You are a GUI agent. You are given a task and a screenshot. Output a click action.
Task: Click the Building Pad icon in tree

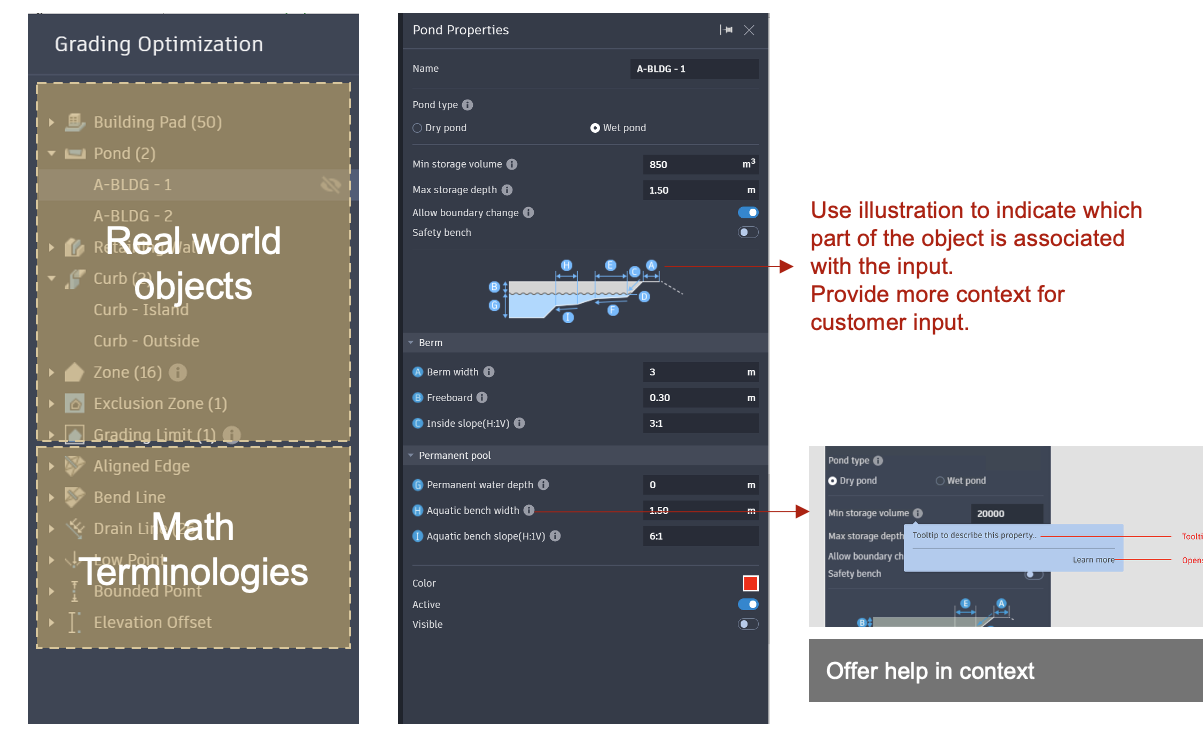(x=75, y=122)
